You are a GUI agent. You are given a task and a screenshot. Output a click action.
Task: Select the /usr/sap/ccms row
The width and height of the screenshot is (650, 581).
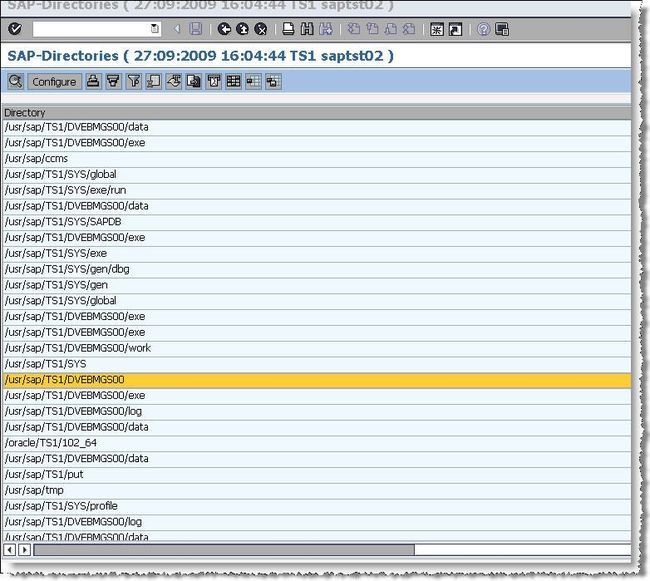[x=317, y=159]
